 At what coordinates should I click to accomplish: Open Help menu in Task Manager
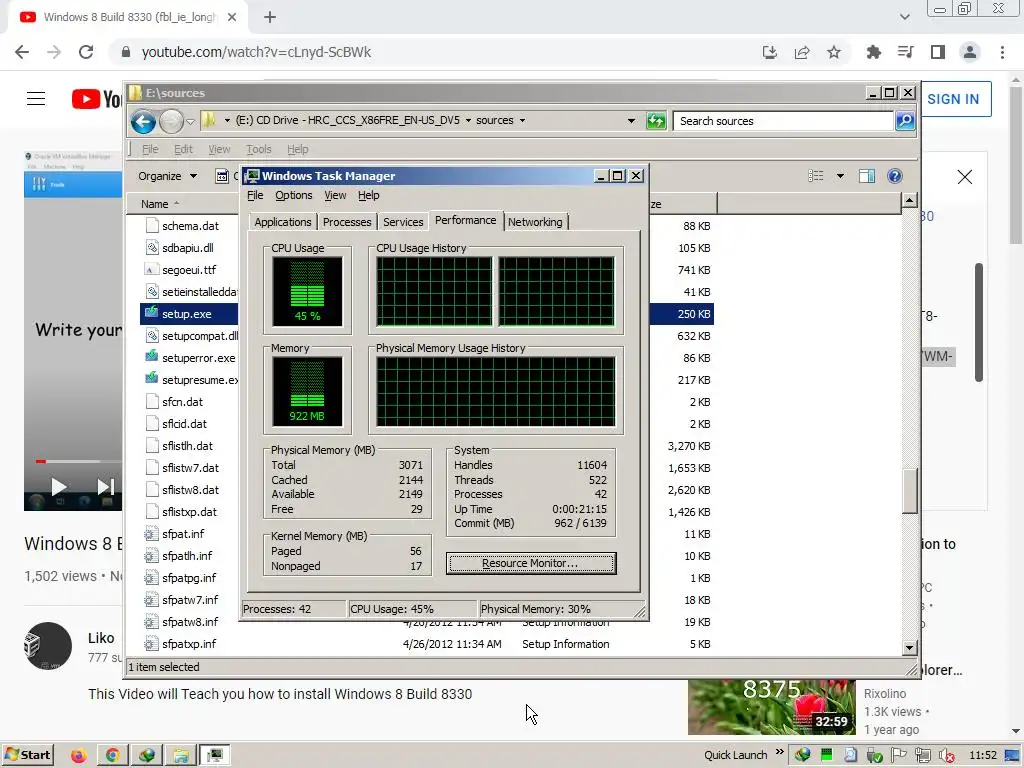[368, 195]
